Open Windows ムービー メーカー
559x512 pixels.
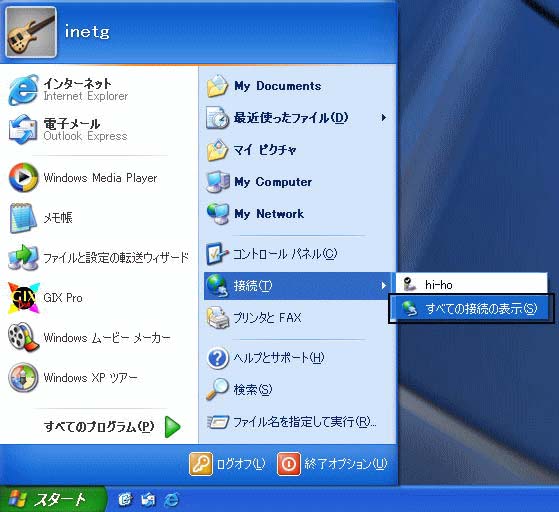click(x=98, y=337)
